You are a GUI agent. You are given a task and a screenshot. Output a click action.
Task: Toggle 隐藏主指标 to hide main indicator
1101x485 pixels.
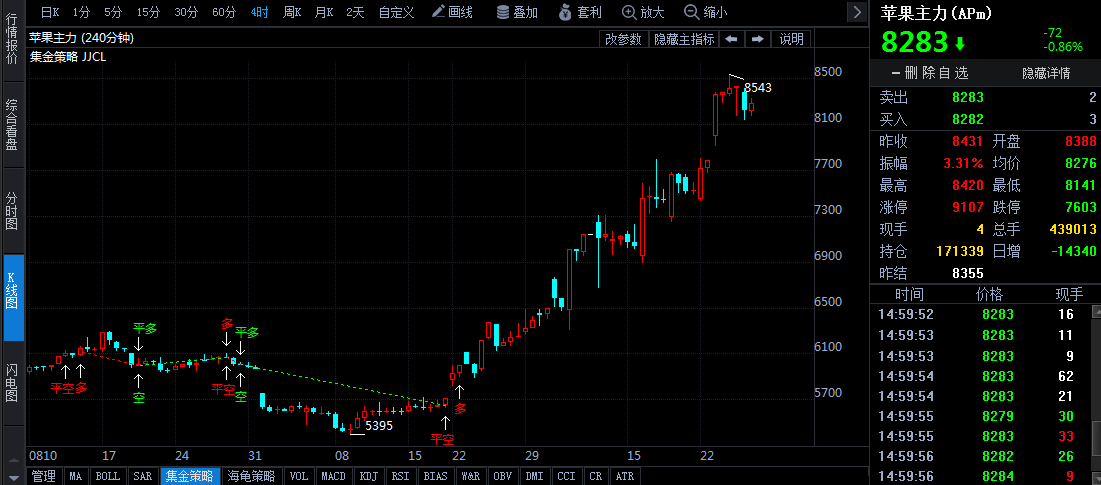pos(684,39)
